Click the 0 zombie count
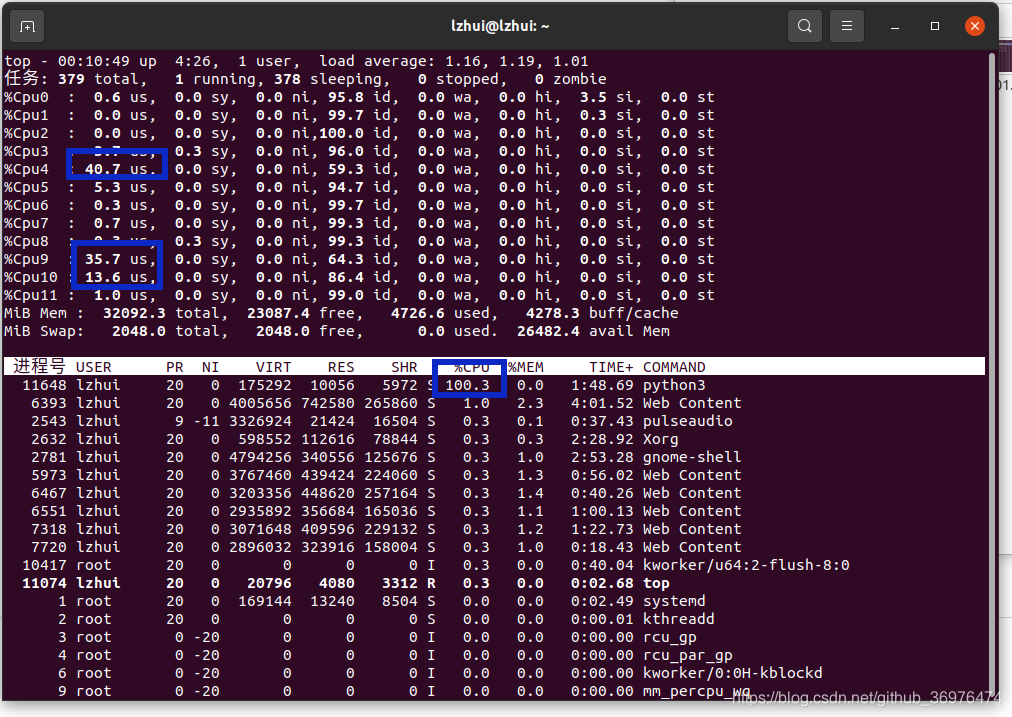The height and width of the screenshot is (717, 1012). point(539,79)
